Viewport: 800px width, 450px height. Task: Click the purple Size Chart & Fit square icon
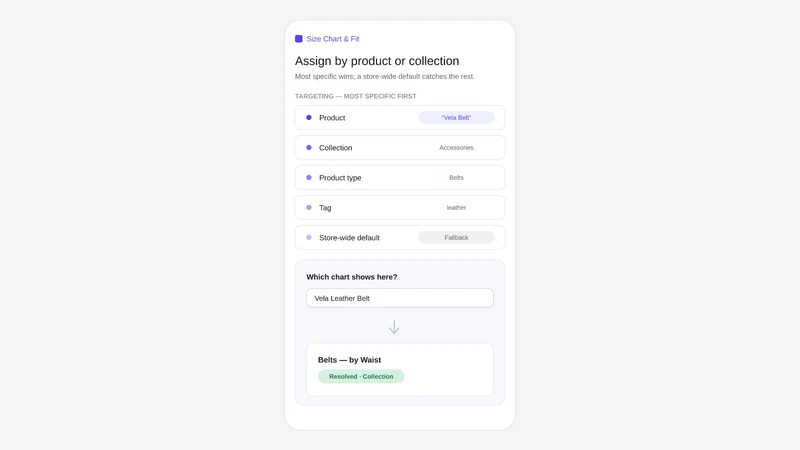tap(298, 39)
